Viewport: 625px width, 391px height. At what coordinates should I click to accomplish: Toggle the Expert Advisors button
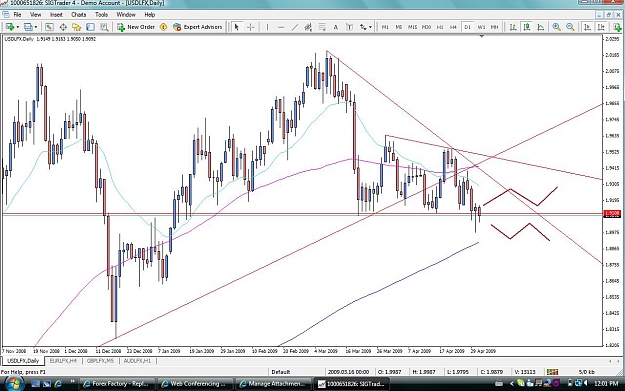click(198, 27)
